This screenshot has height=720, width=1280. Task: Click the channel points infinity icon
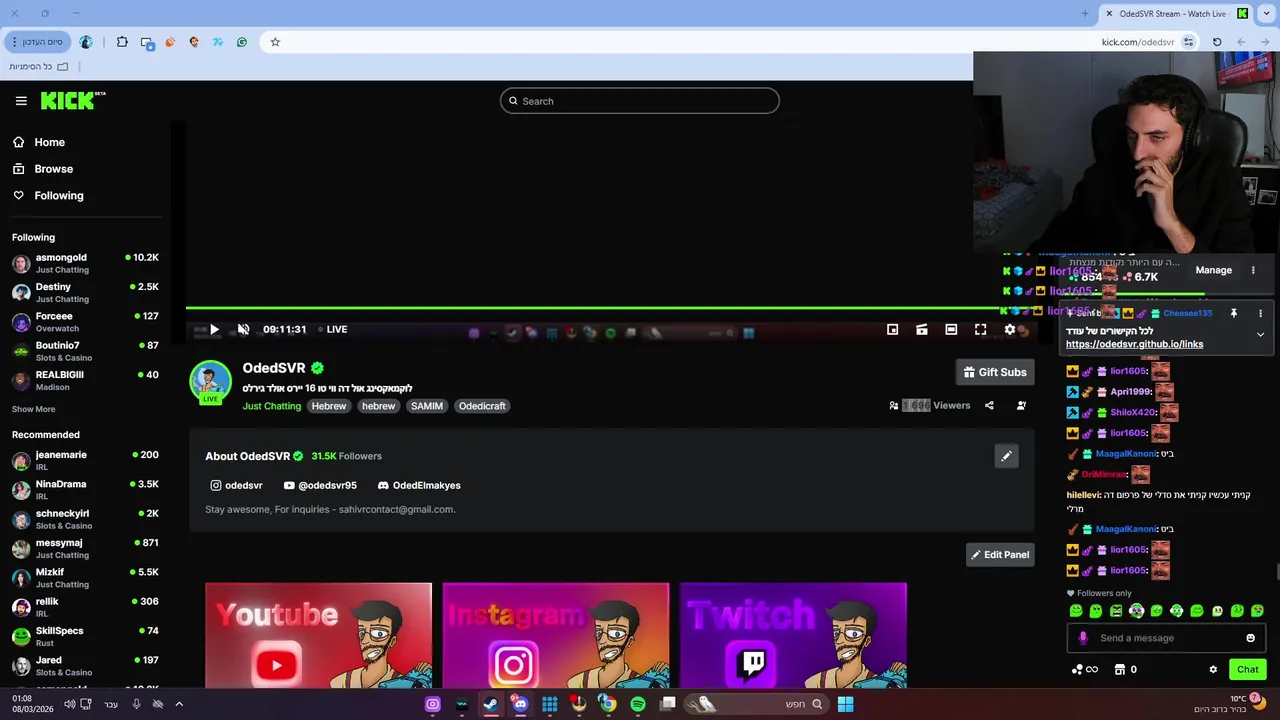(1085, 670)
